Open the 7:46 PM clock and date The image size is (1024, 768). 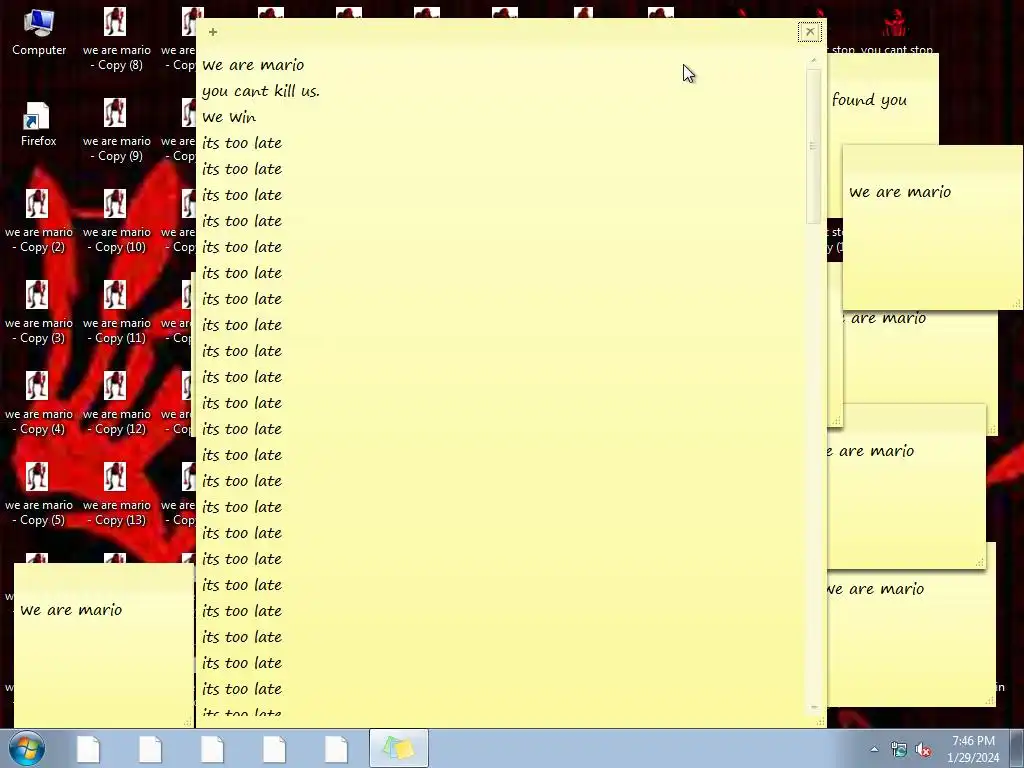click(973, 749)
